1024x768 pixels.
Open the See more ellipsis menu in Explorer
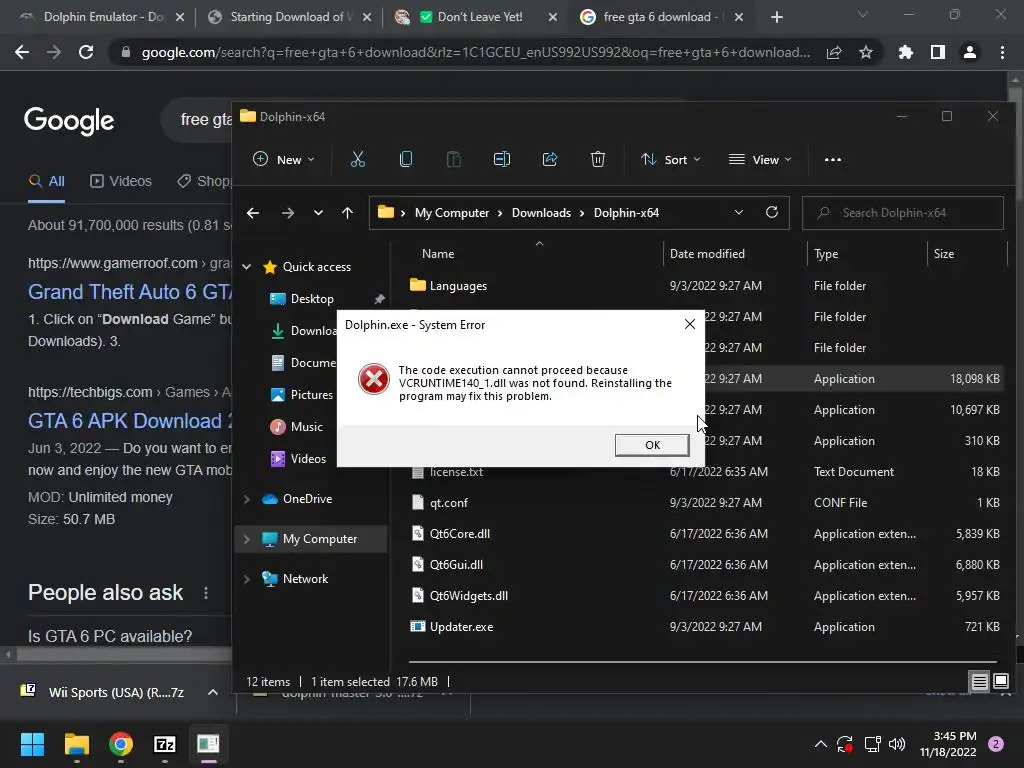833,159
